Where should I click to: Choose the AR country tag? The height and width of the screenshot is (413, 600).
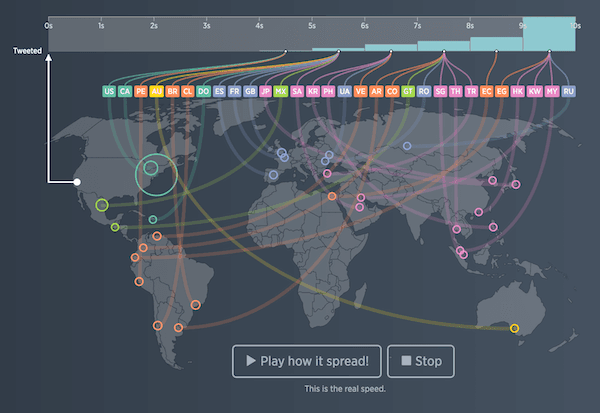pos(376,91)
